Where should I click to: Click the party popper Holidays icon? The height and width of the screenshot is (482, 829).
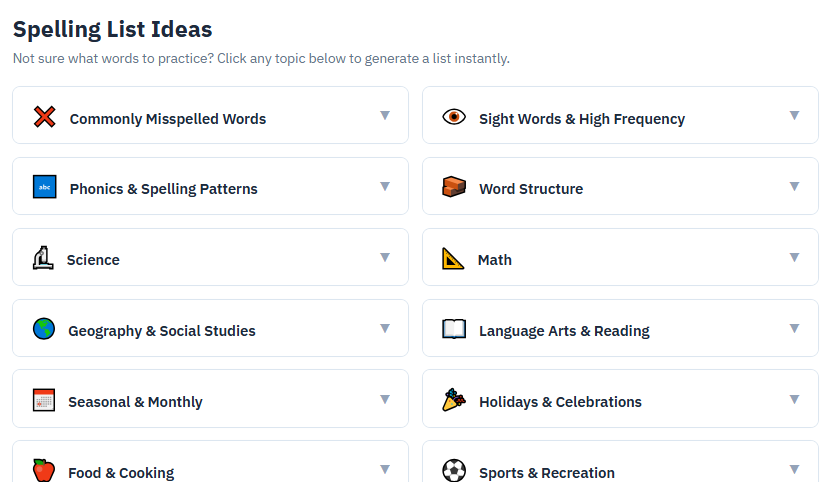pos(454,400)
